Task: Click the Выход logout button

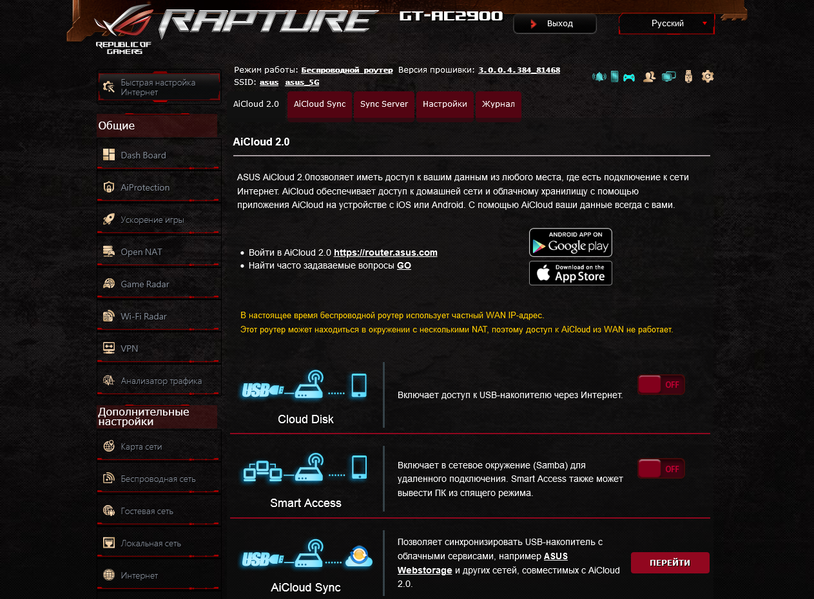Action: (554, 24)
